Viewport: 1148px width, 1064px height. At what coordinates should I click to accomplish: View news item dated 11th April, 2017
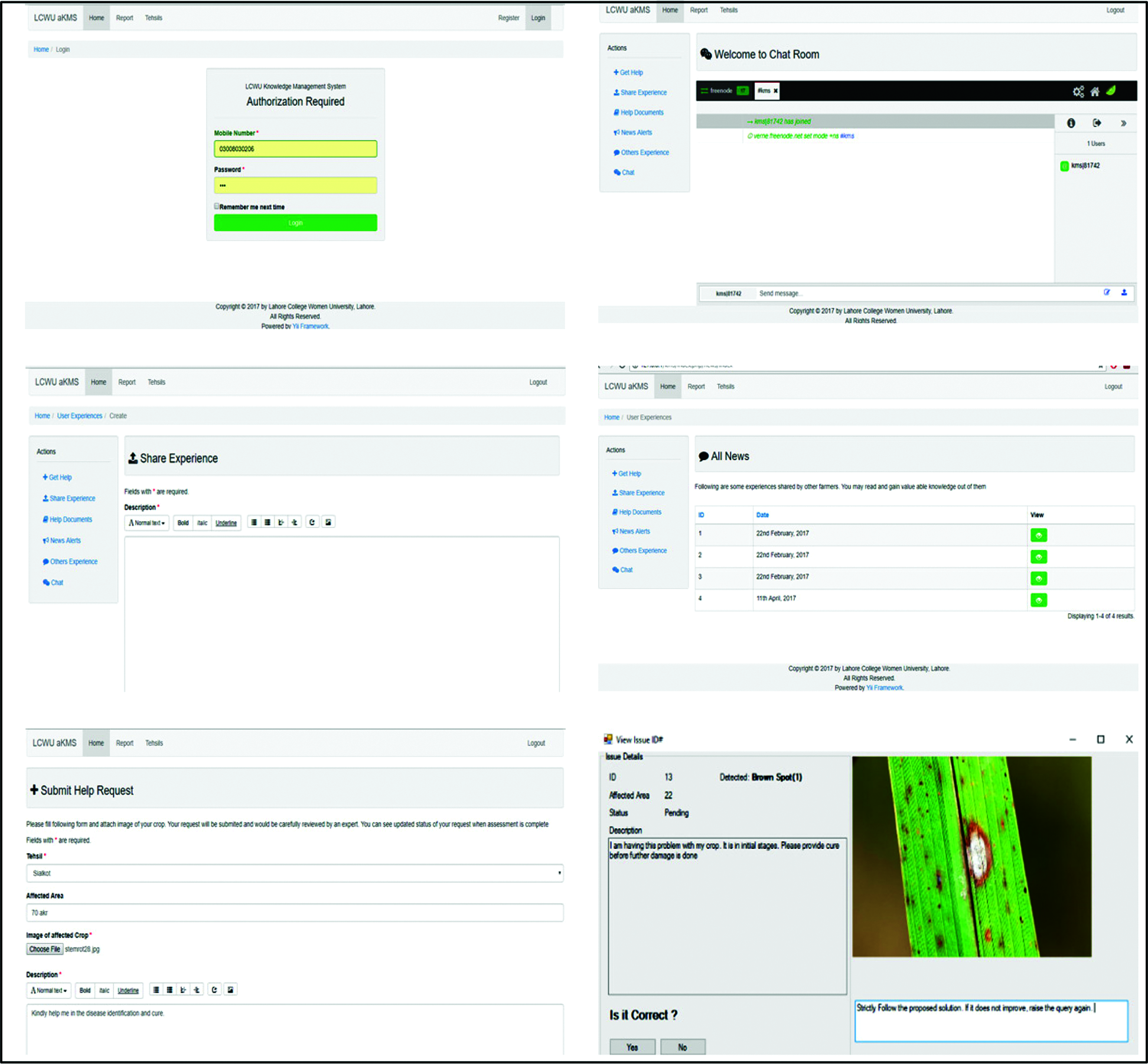coord(1038,600)
